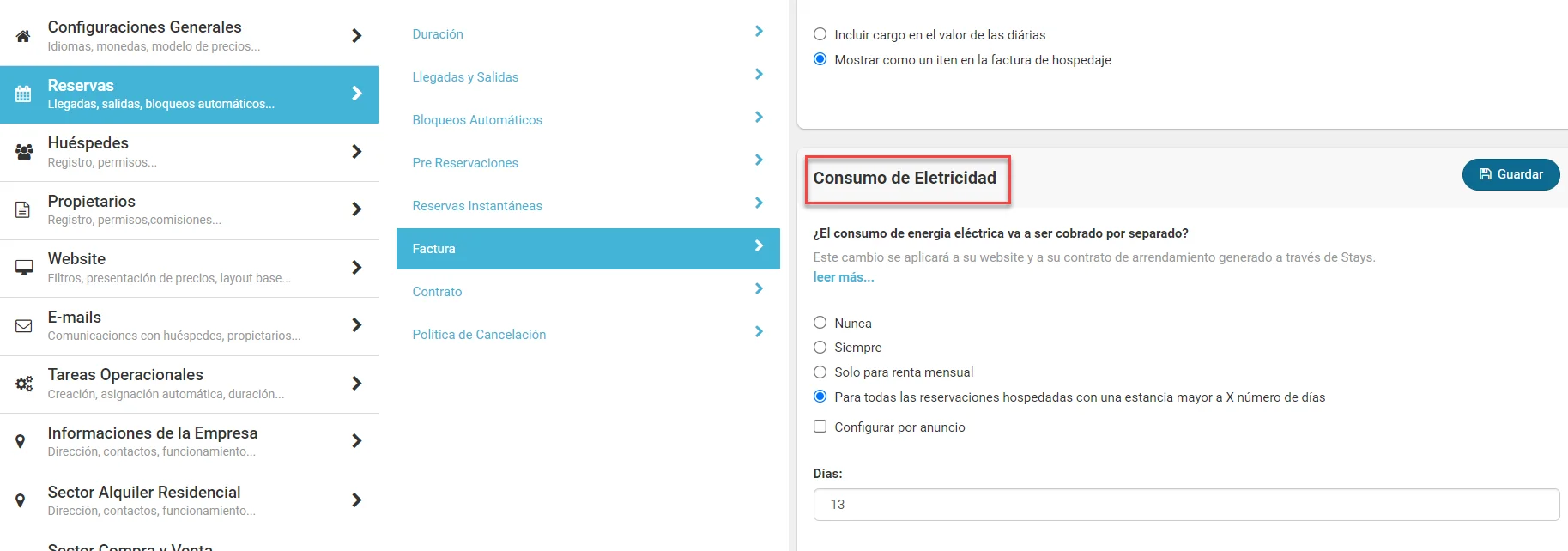Expand Bloqueos Automáticos using its chevron
The width and height of the screenshot is (1568, 551).
pyautogui.click(x=759, y=118)
